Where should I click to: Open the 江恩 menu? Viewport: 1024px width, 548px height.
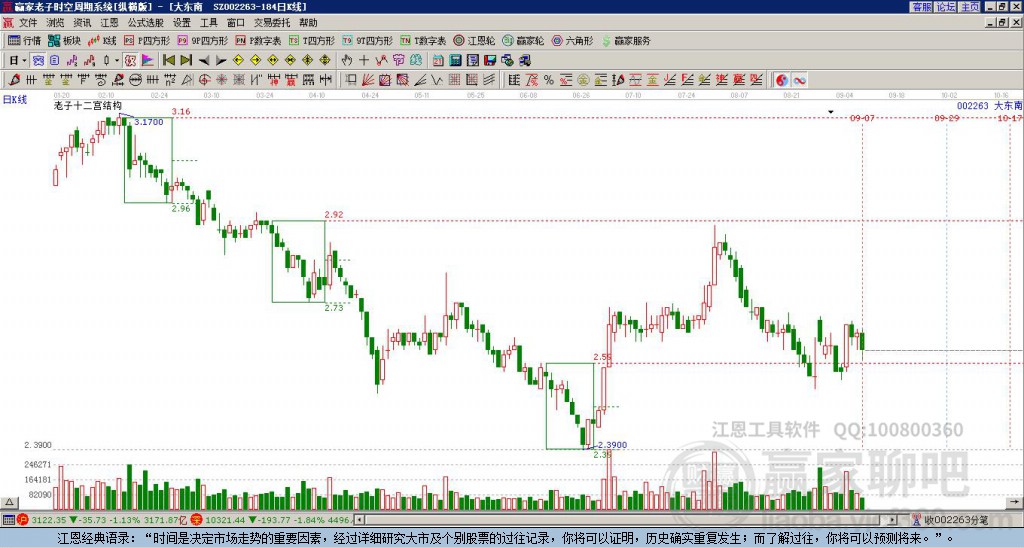[109, 23]
